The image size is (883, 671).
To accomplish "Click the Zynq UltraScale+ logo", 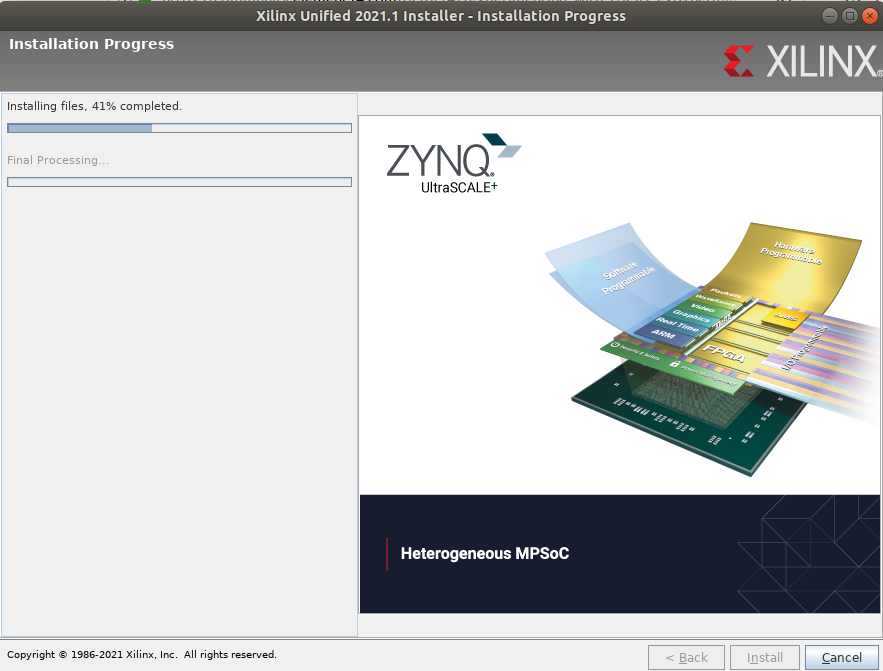I will [454, 164].
